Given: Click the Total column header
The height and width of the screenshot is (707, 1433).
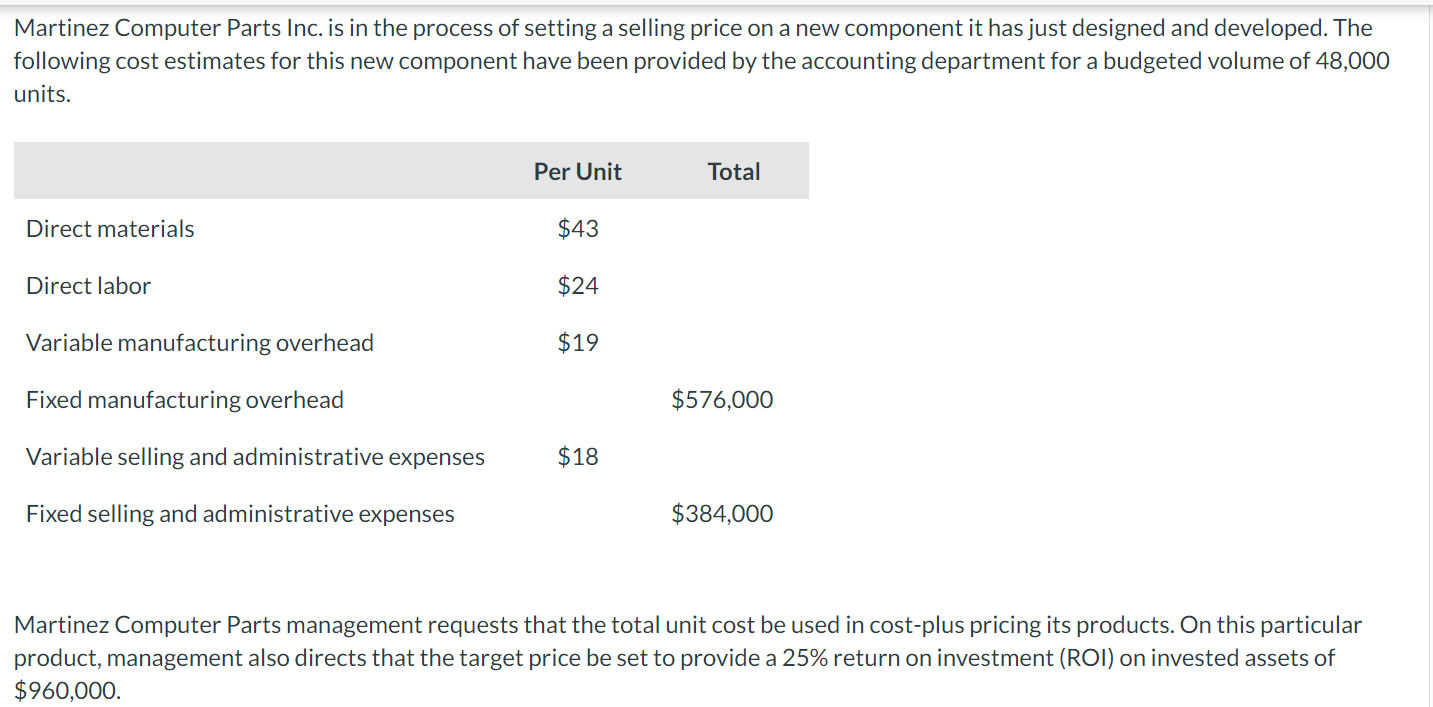Looking at the screenshot, I should point(733,172).
